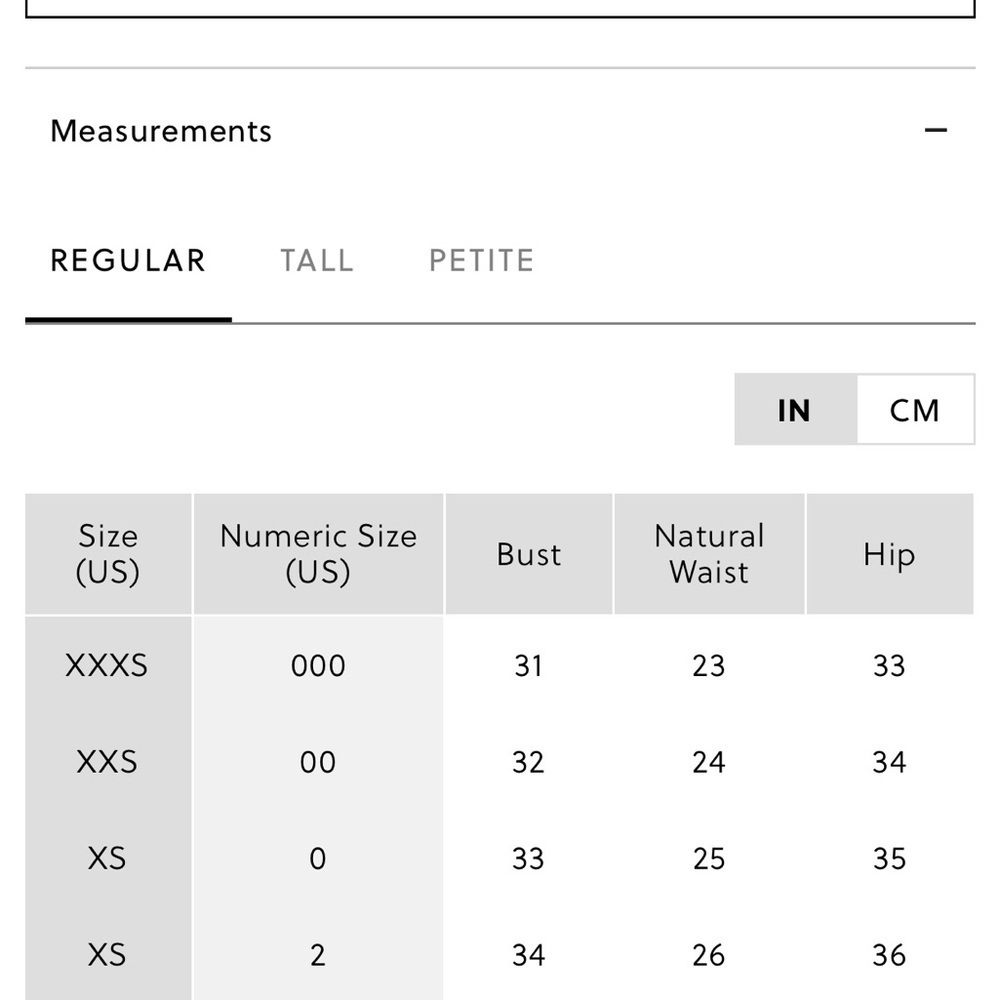The image size is (1000, 1000).
Task: Click the Numeric Size (US) column header
Action: click(x=318, y=554)
